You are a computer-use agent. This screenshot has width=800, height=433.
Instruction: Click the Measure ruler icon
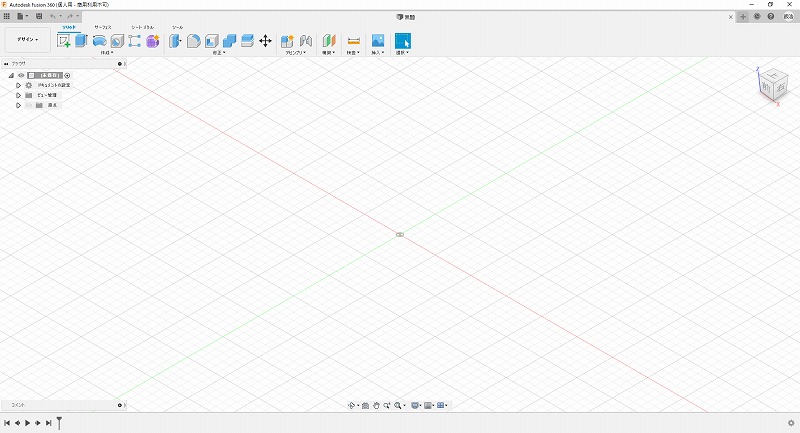point(354,41)
